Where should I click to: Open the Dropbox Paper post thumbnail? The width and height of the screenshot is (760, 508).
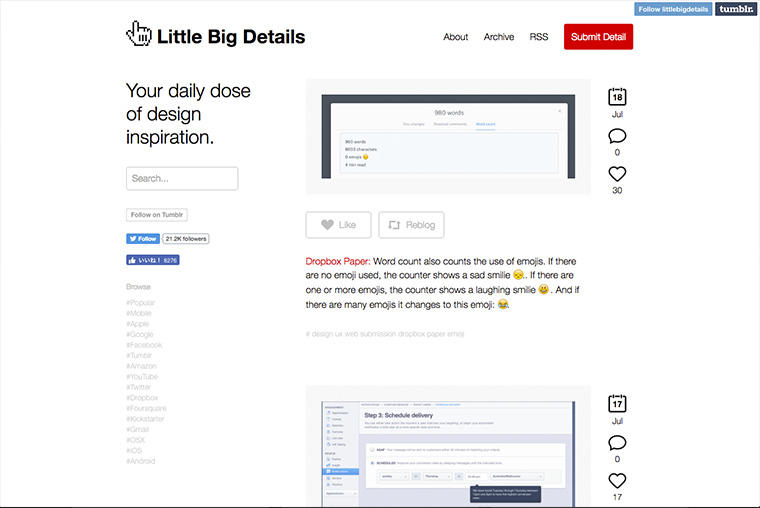(448, 136)
